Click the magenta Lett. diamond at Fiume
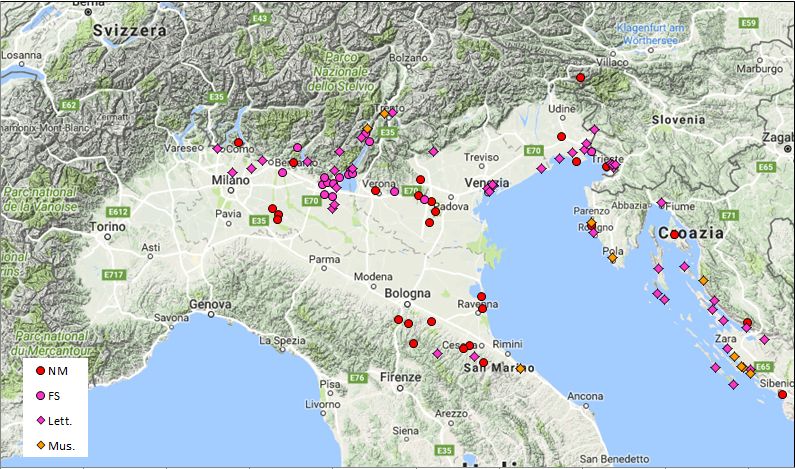Screen dimensions: 795x469 (x=661, y=203)
